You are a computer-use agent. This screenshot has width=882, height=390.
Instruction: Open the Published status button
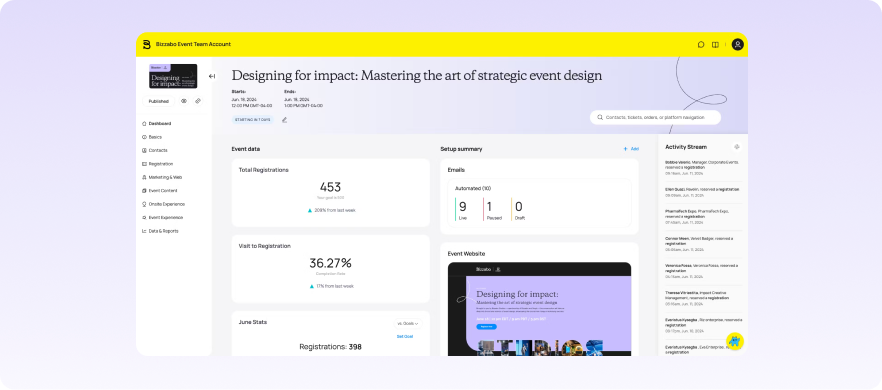click(x=159, y=101)
